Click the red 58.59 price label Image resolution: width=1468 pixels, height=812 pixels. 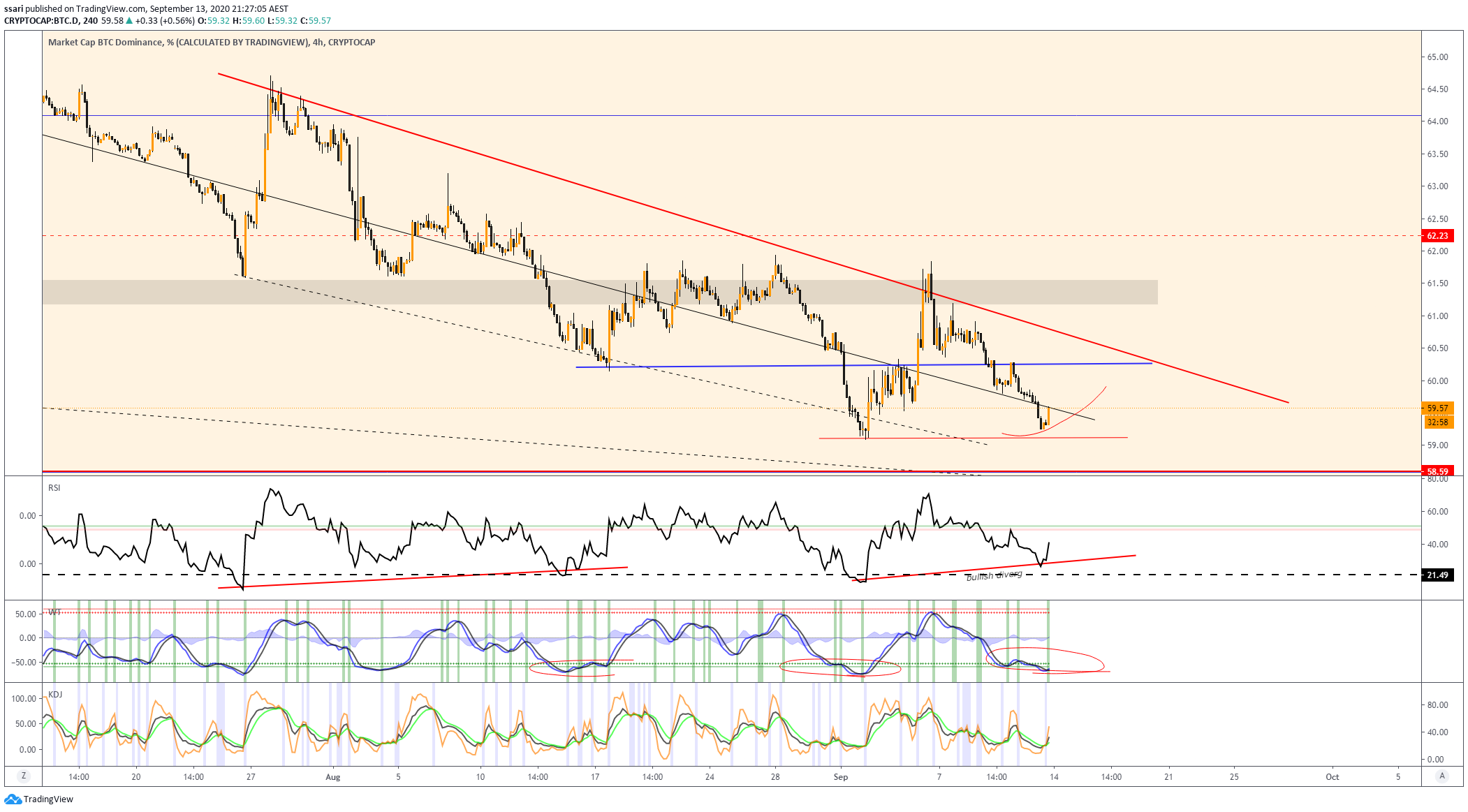(x=1437, y=471)
